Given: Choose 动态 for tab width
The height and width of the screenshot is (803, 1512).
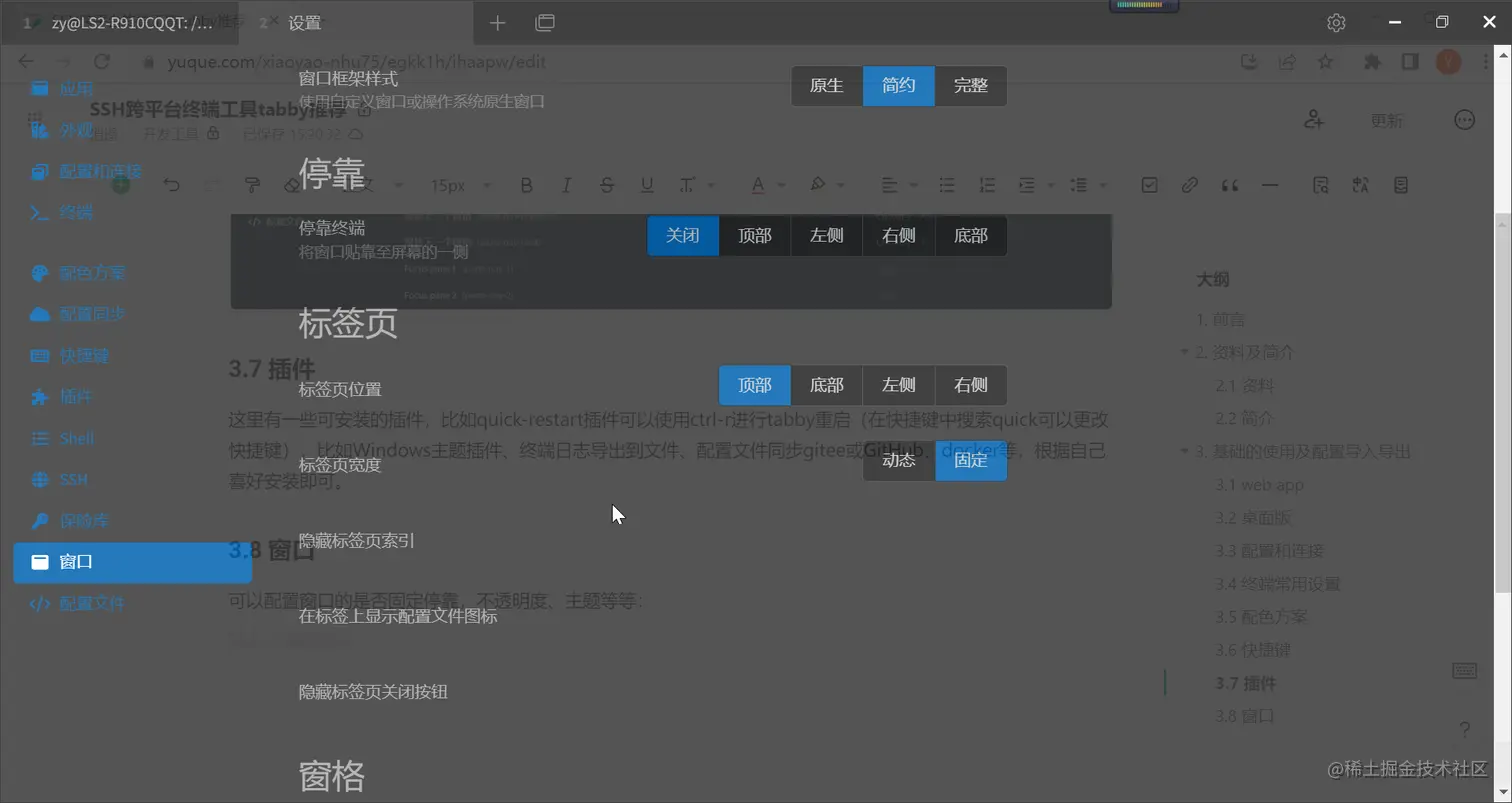Looking at the screenshot, I should click(898, 461).
